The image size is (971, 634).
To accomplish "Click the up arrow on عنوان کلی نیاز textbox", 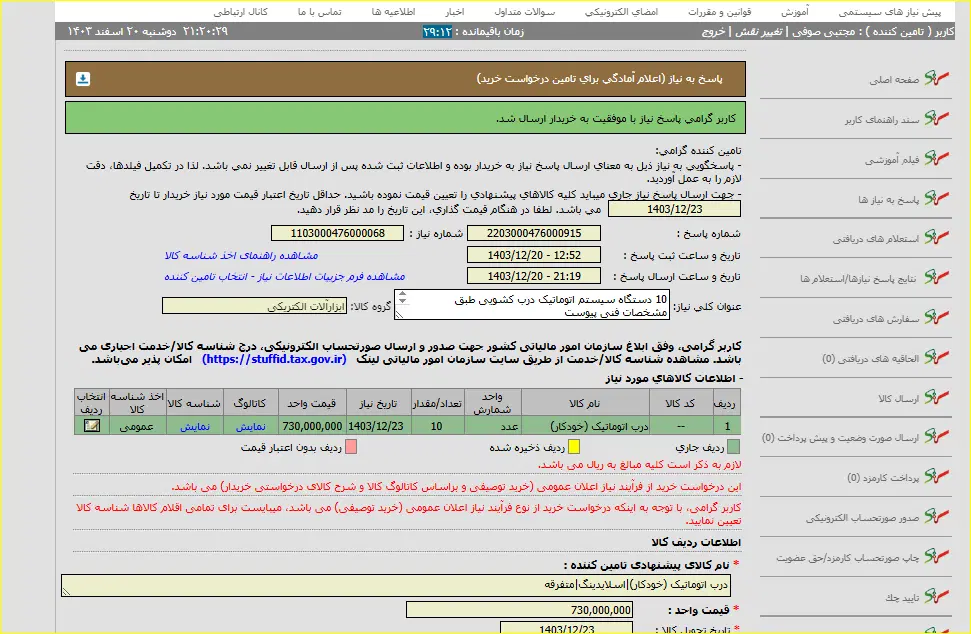I will click(x=403, y=294).
